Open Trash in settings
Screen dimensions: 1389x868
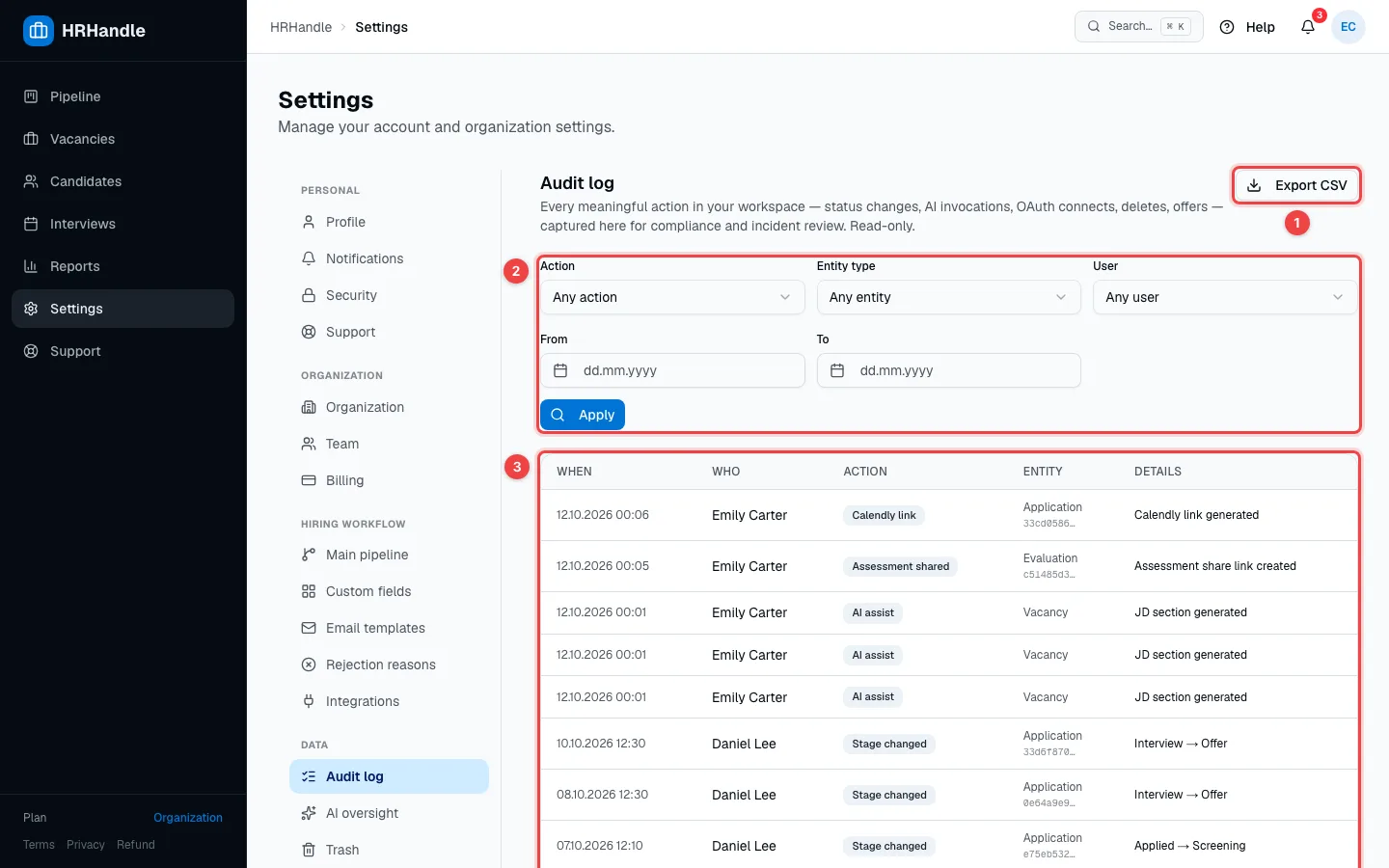coord(389,850)
